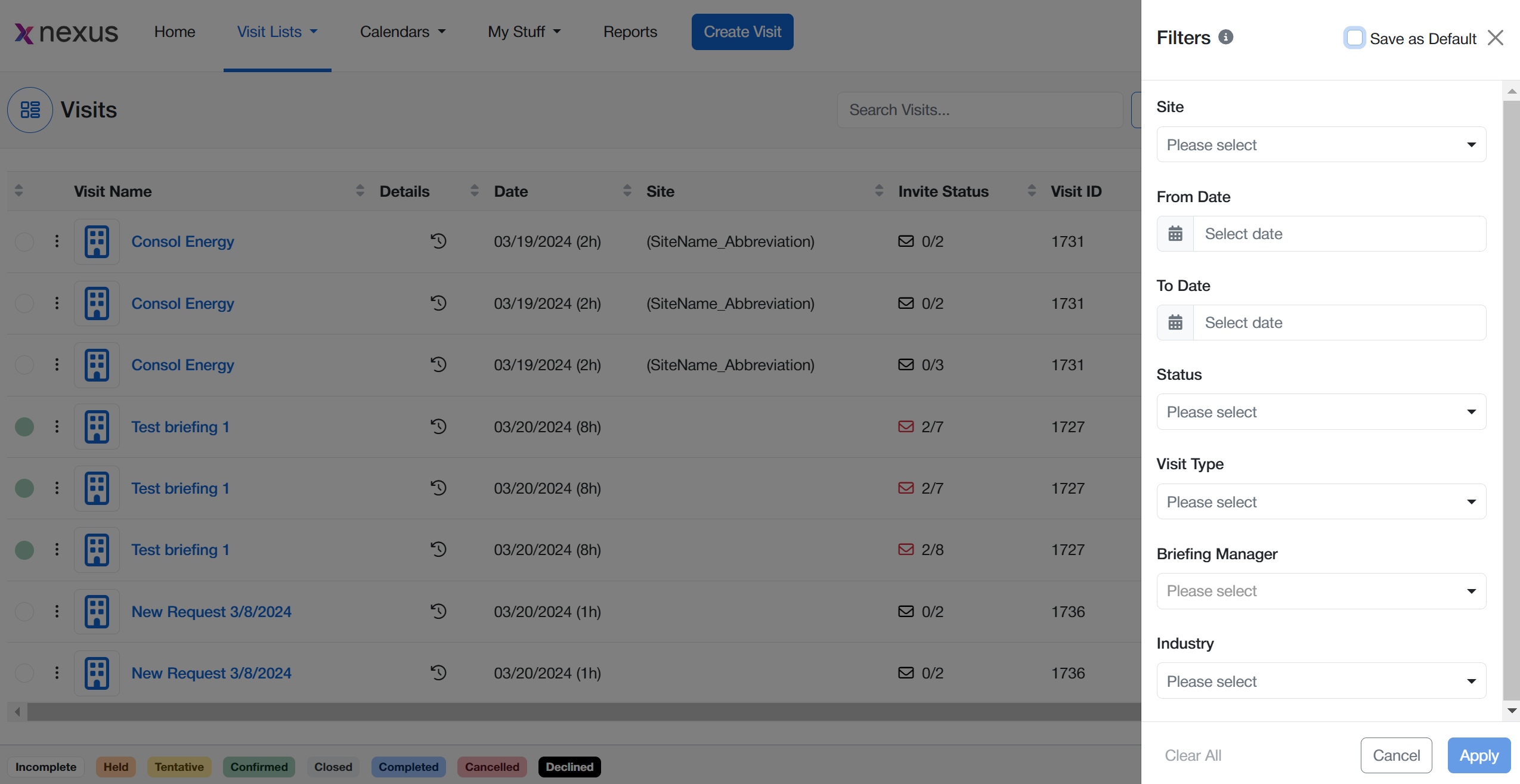The height and width of the screenshot is (784, 1520).
Task: Click the Filters info icon
Action: 1225,37
